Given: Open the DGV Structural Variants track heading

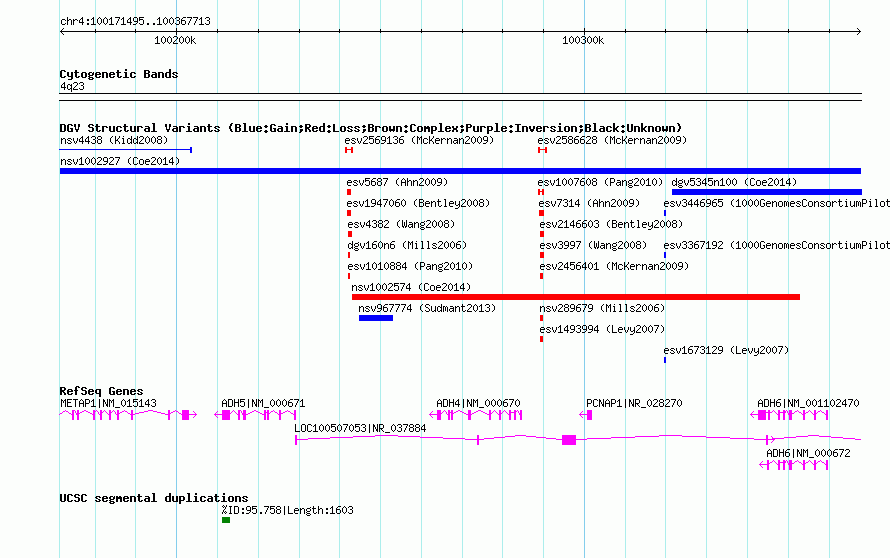Looking at the screenshot, I should 371,128.
